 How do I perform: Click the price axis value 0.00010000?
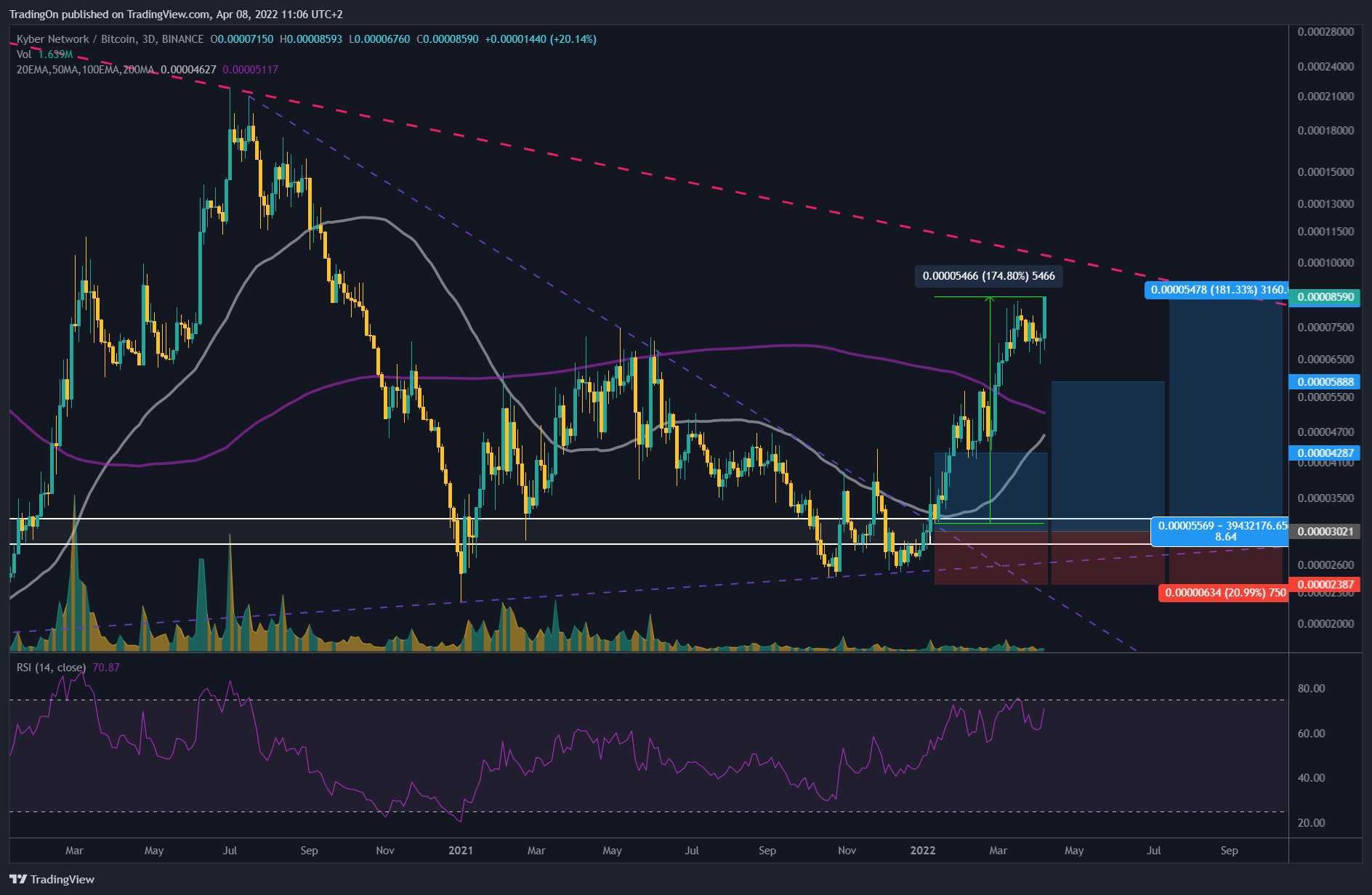coord(1325,263)
